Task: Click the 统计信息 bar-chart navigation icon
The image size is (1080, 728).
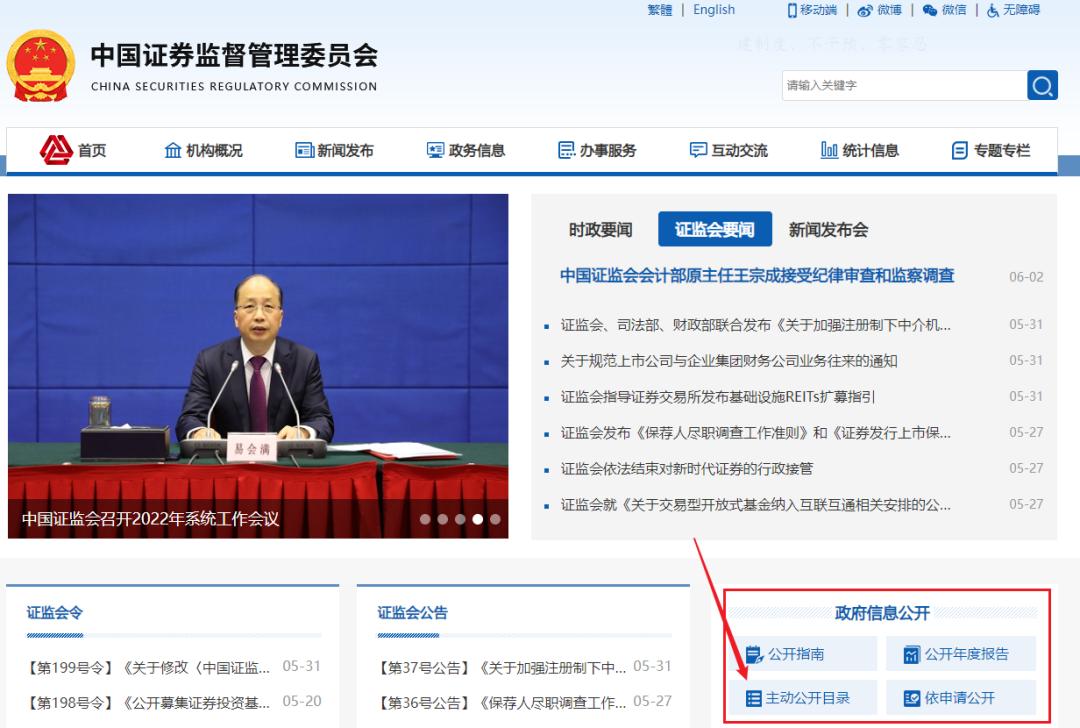Action: pos(831,149)
